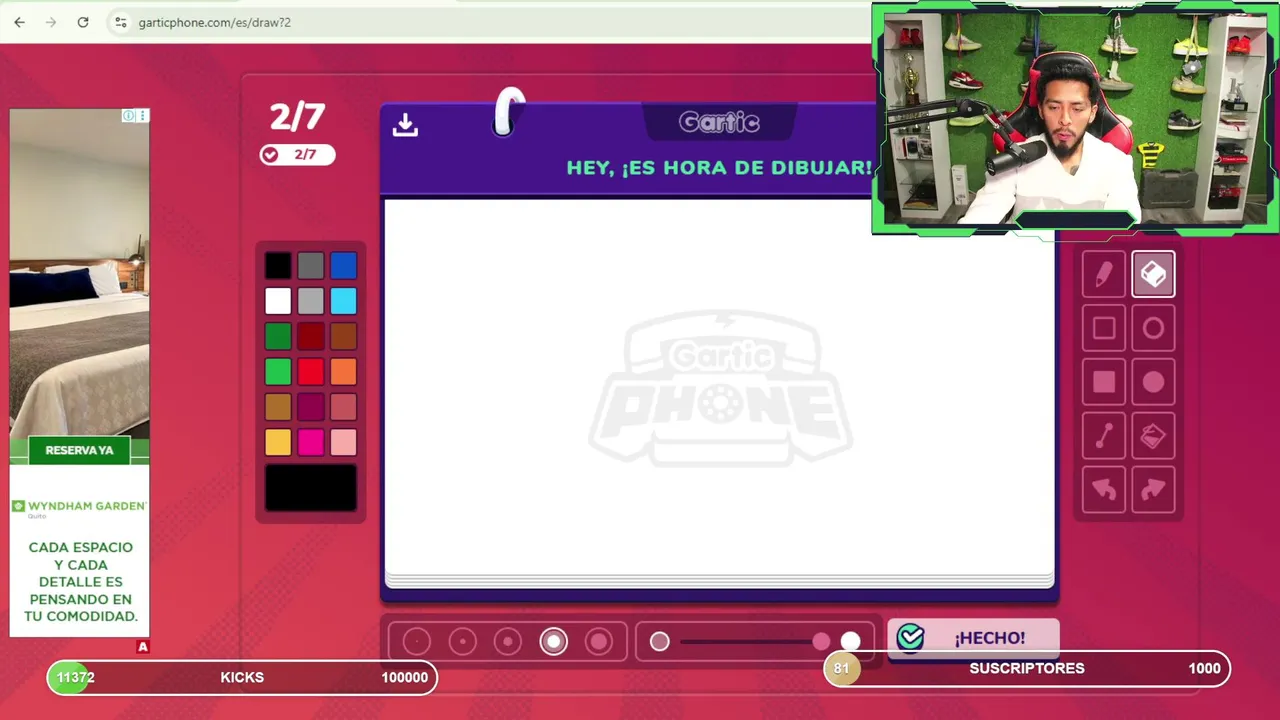The width and height of the screenshot is (1280, 720).
Task: Pick the dark gray color swatch
Action: (x=311, y=266)
